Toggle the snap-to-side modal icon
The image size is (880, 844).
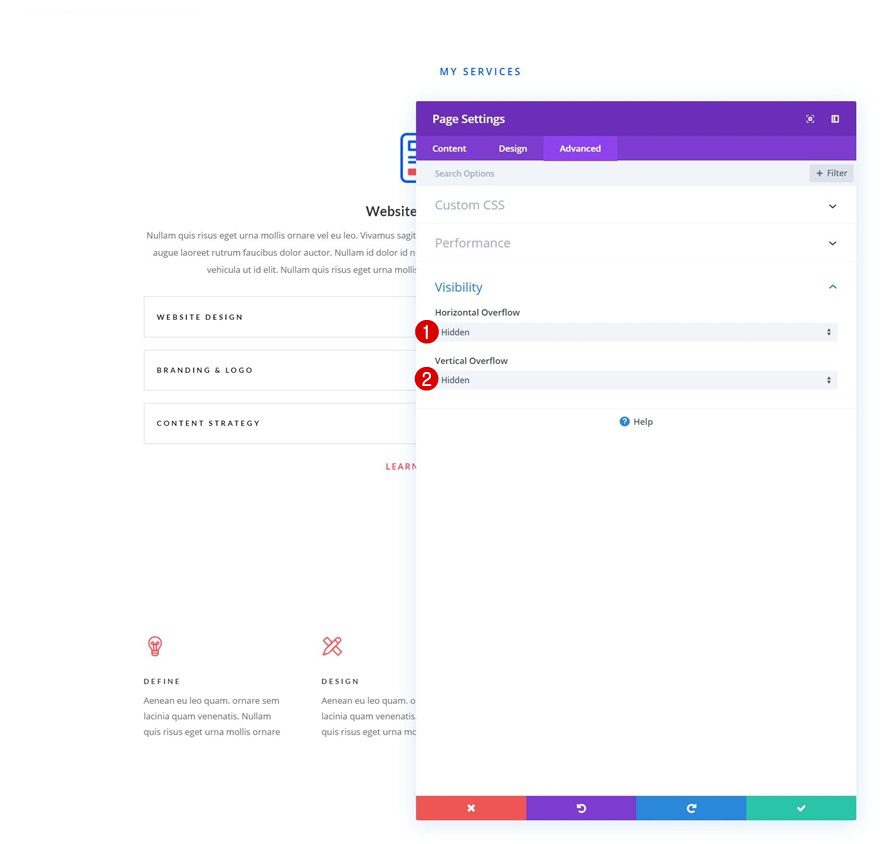(835, 118)
